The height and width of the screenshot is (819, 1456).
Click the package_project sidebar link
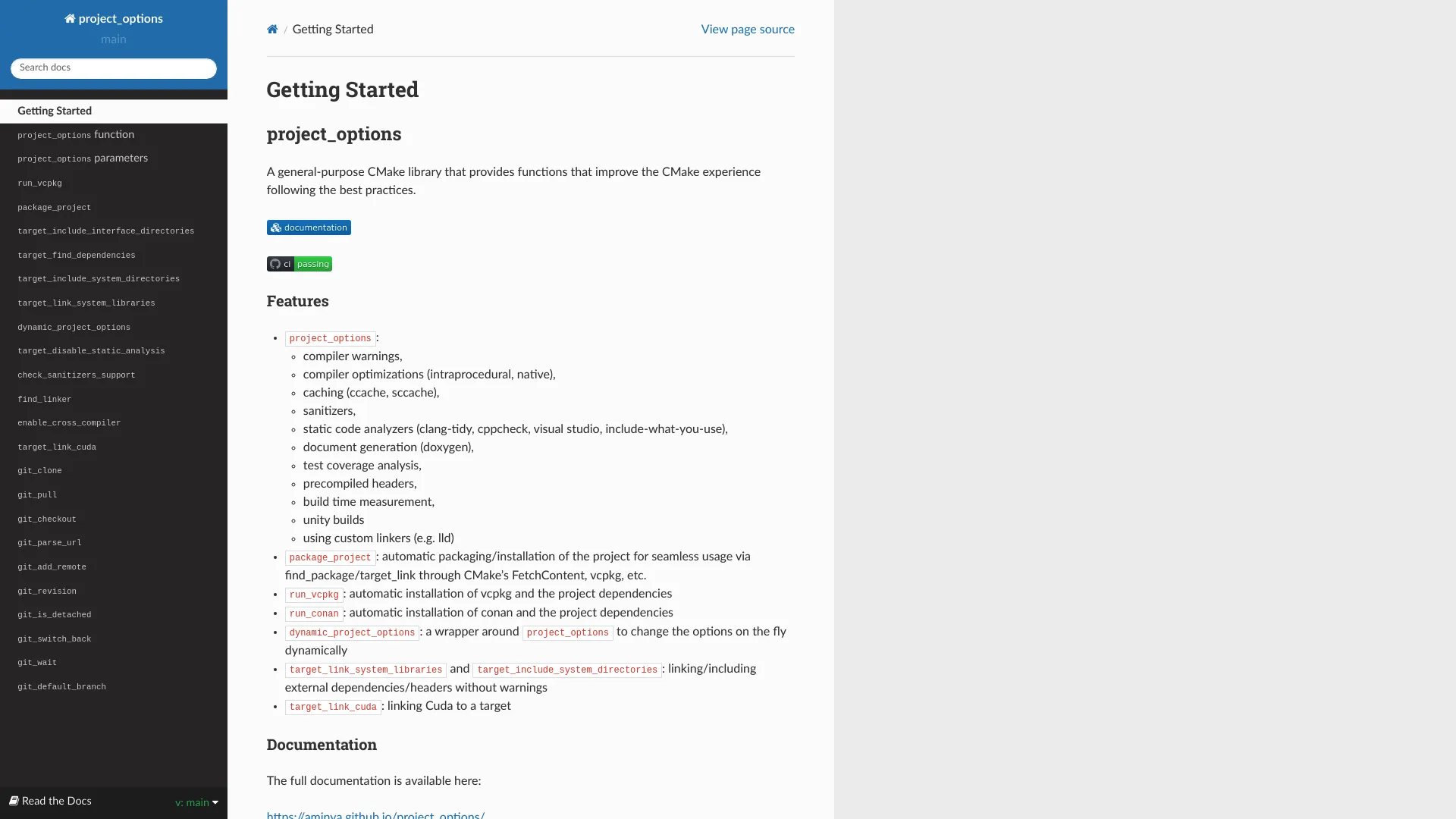click(54, 207)
